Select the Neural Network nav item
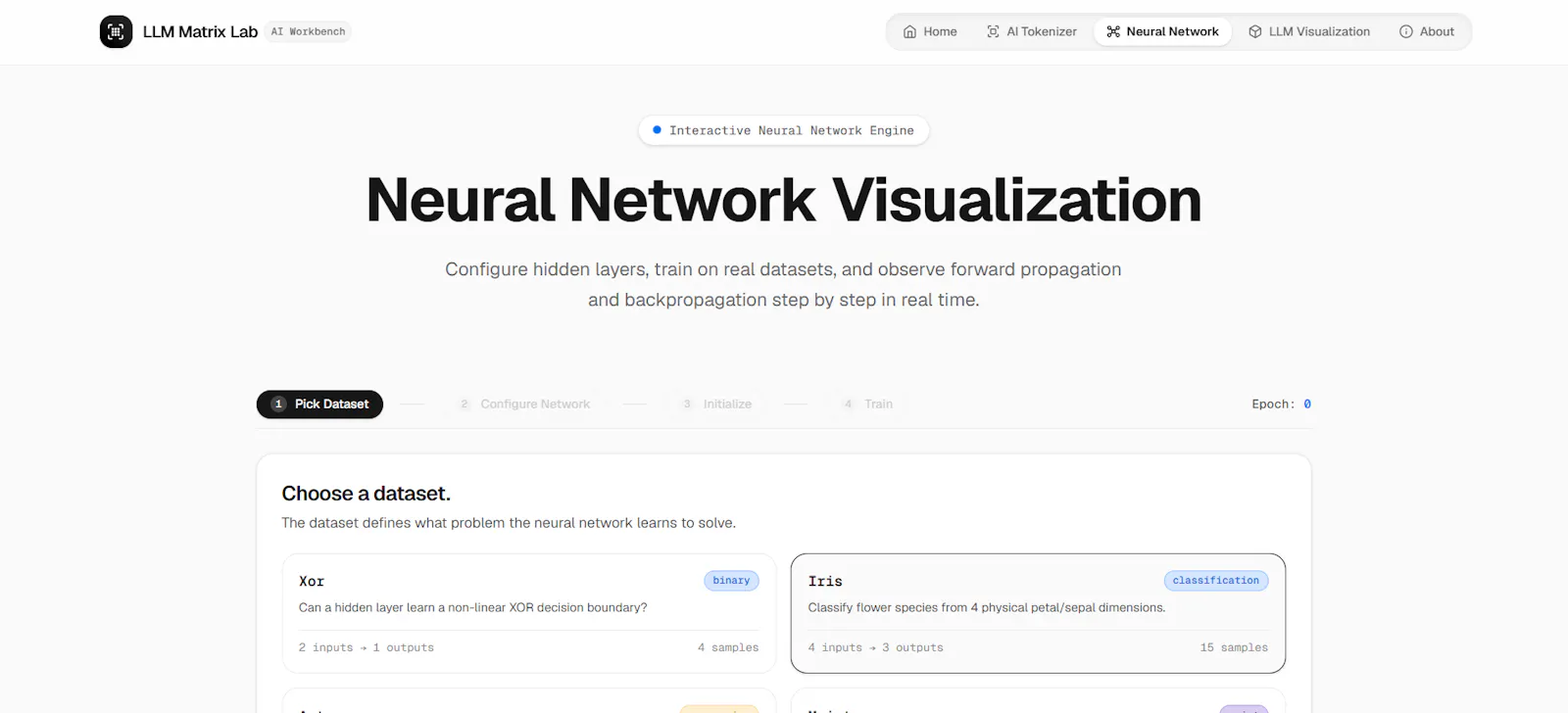 coord(1162,31)
